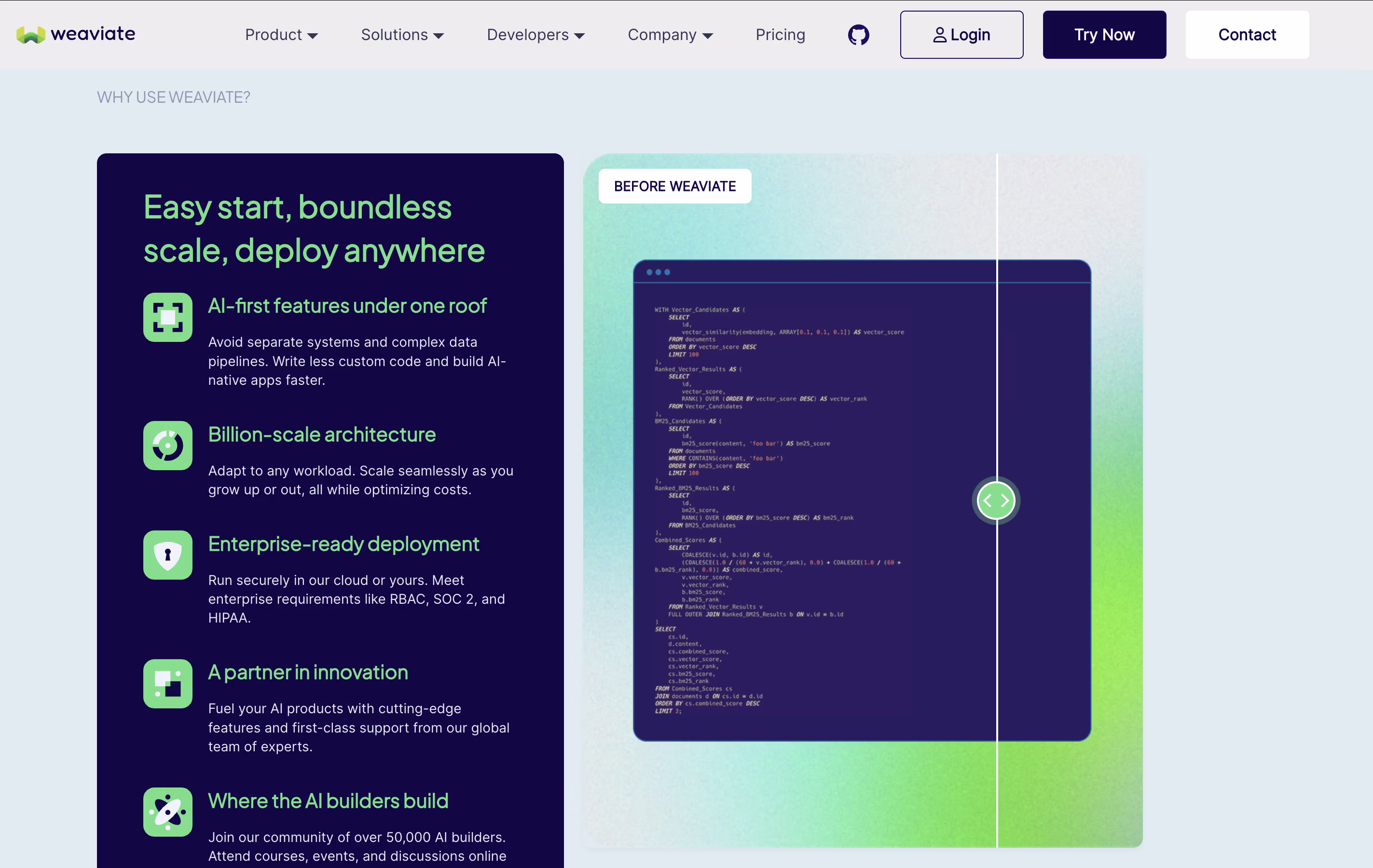Image resolution: width=1373 pixels, height=868 pixels.
Task: Click the Billion-scale architecture heading
Action: point(322,435)
